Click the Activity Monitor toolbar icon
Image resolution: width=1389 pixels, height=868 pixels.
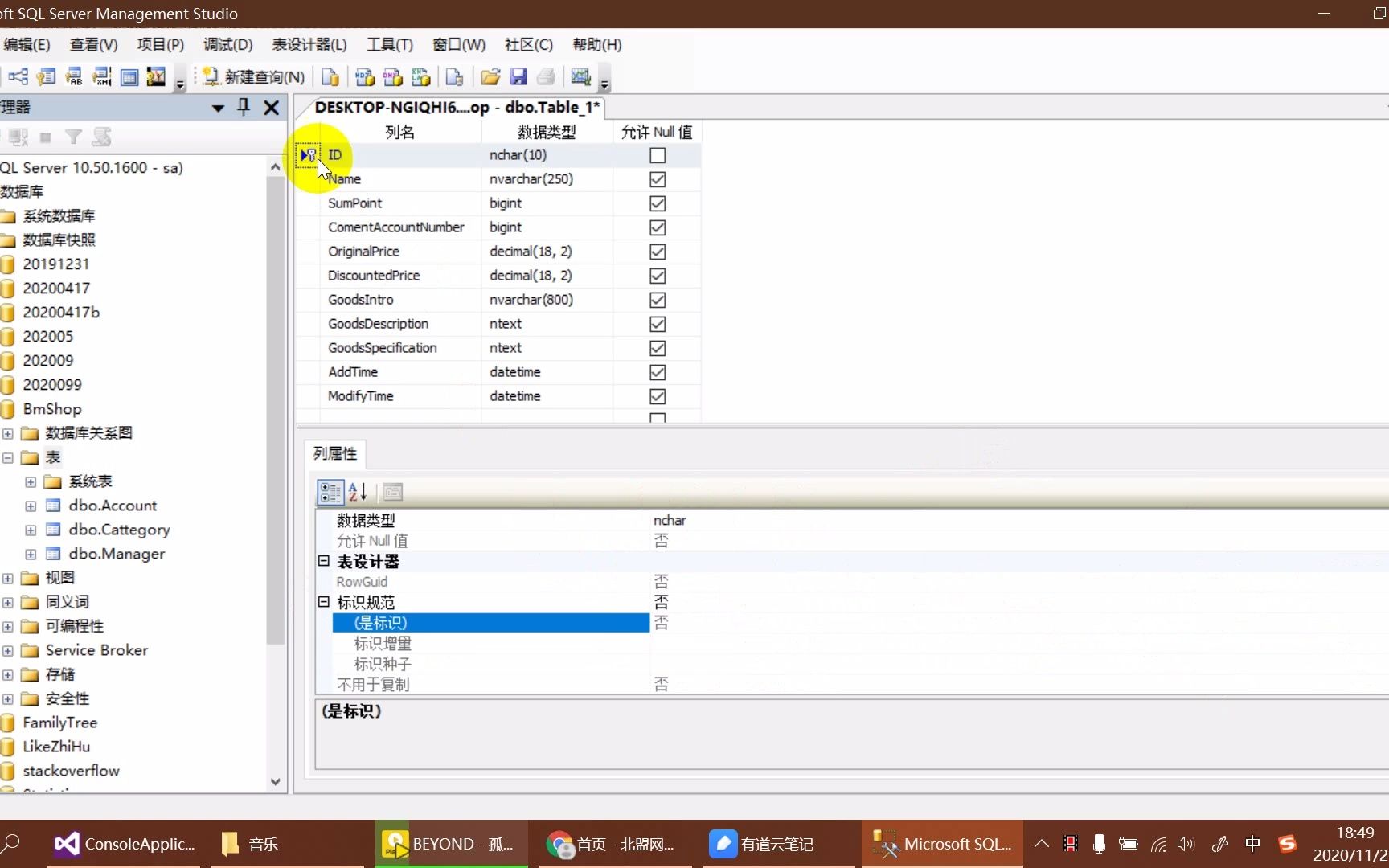[x=580, y=76]
